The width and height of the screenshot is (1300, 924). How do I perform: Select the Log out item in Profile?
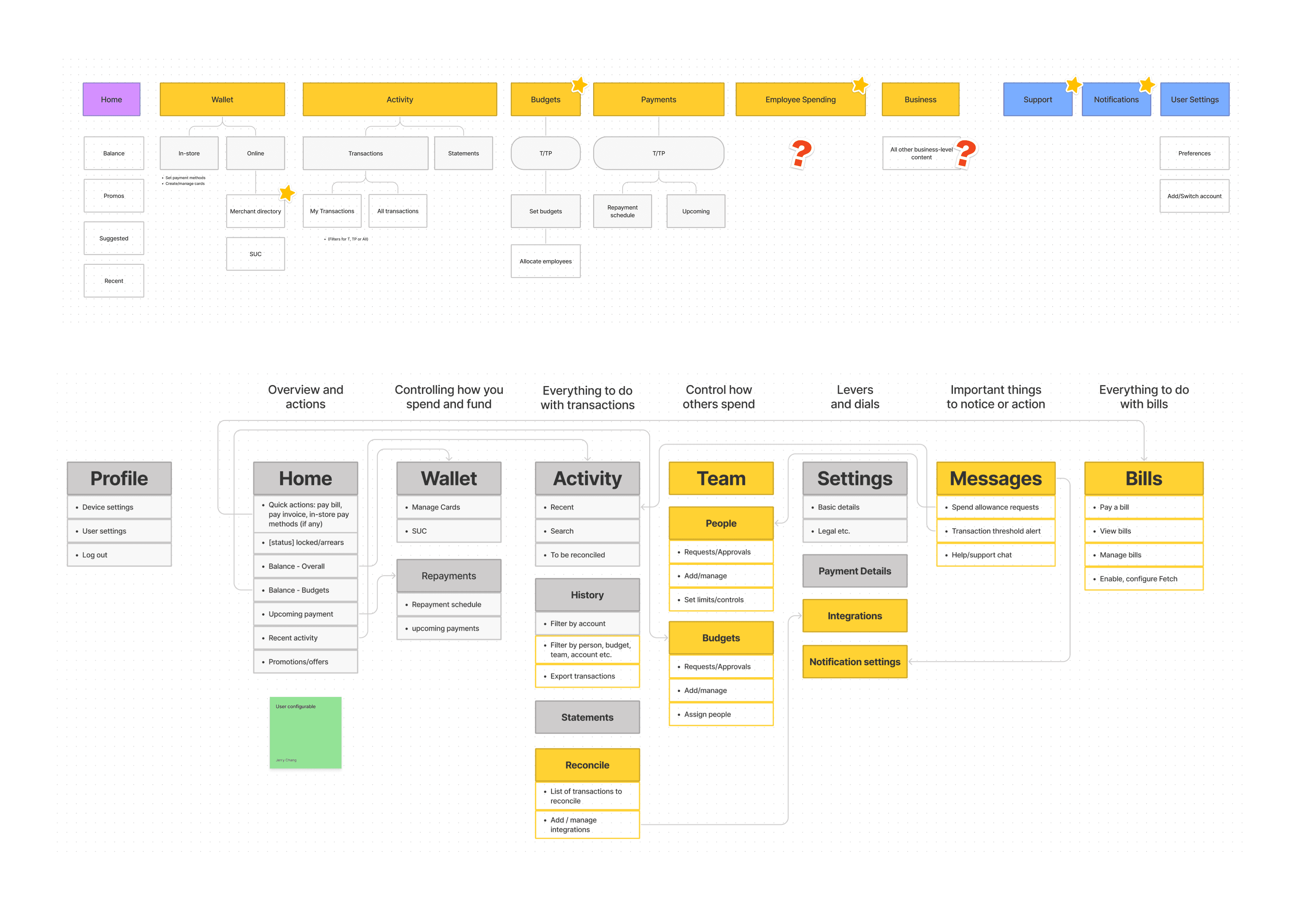tap(119, 555)
